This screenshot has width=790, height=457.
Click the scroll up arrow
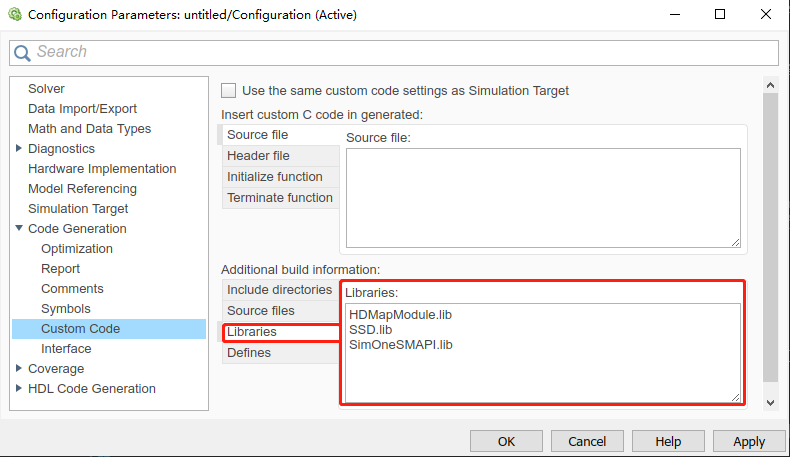770,85
